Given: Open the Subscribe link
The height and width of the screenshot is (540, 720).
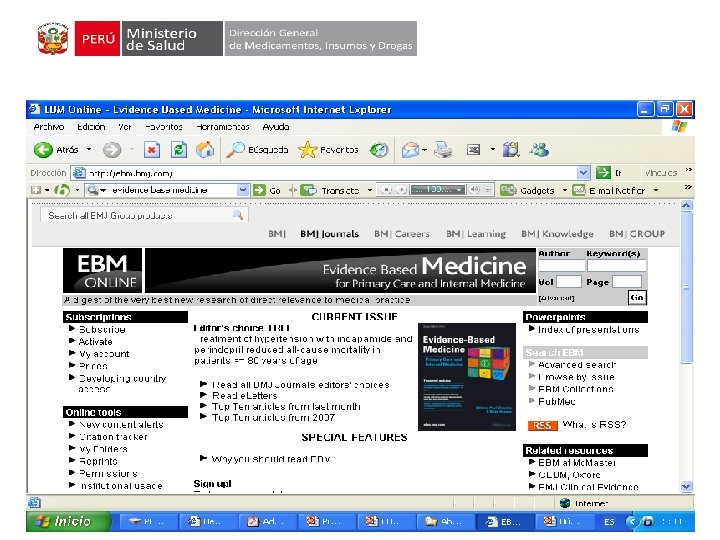Looking at the screenshot, I should [x=102, y=329].
